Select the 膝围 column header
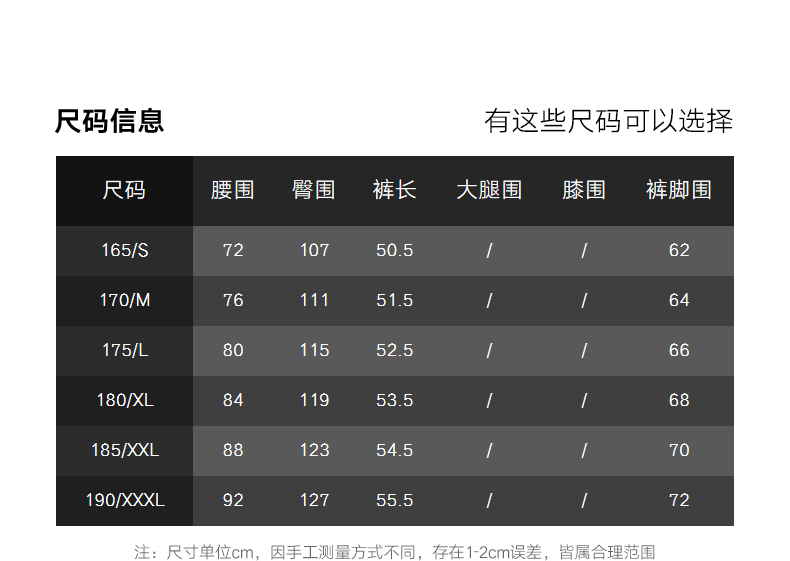The image size is (790, 561). click(x=584, y=191)
